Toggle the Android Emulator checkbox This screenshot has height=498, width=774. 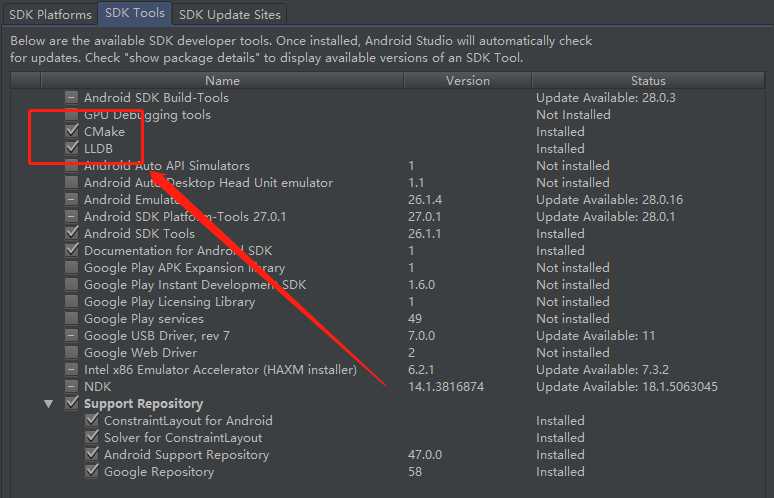(x=72, y=199)
